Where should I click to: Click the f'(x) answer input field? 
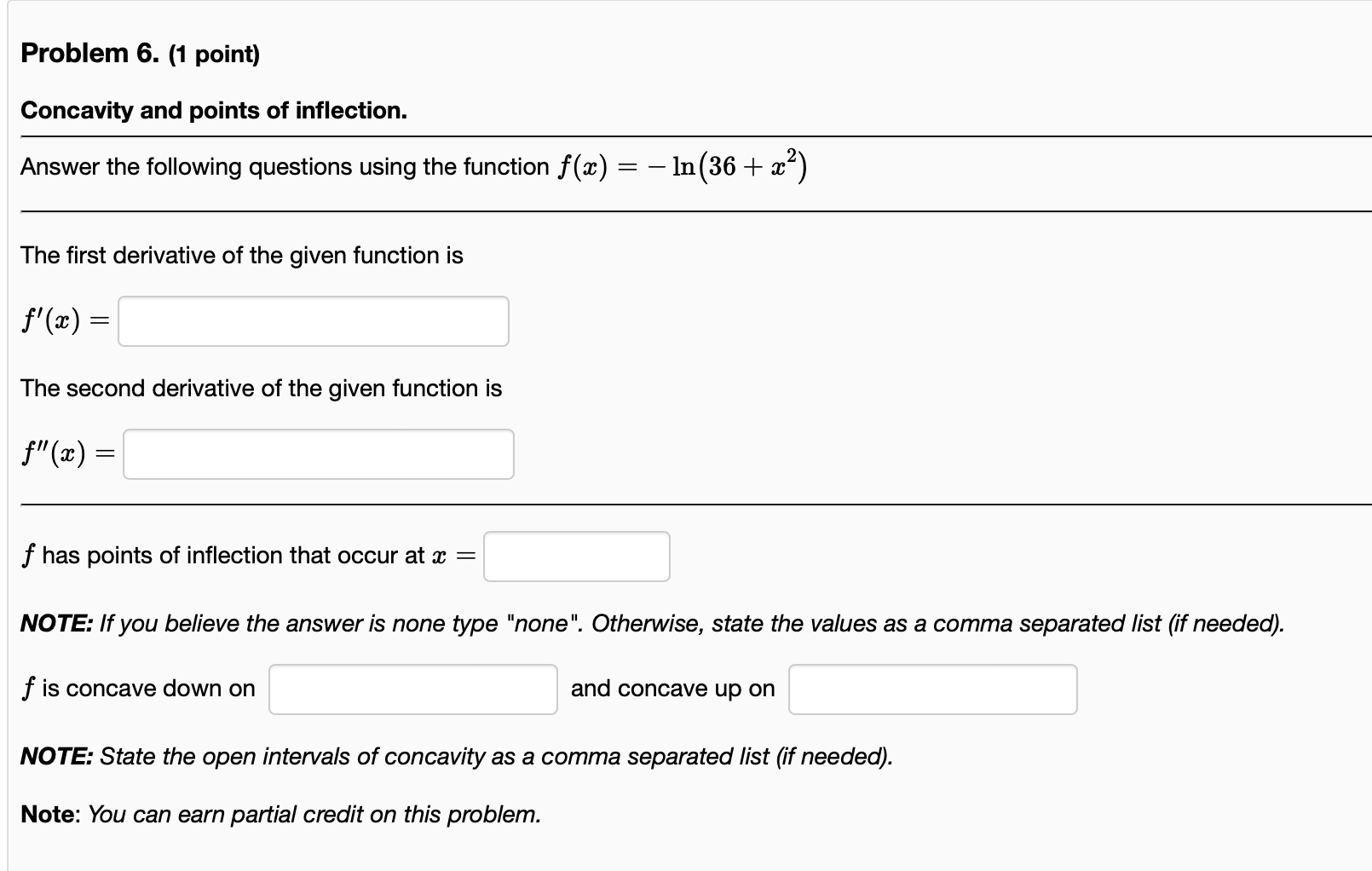312,321
